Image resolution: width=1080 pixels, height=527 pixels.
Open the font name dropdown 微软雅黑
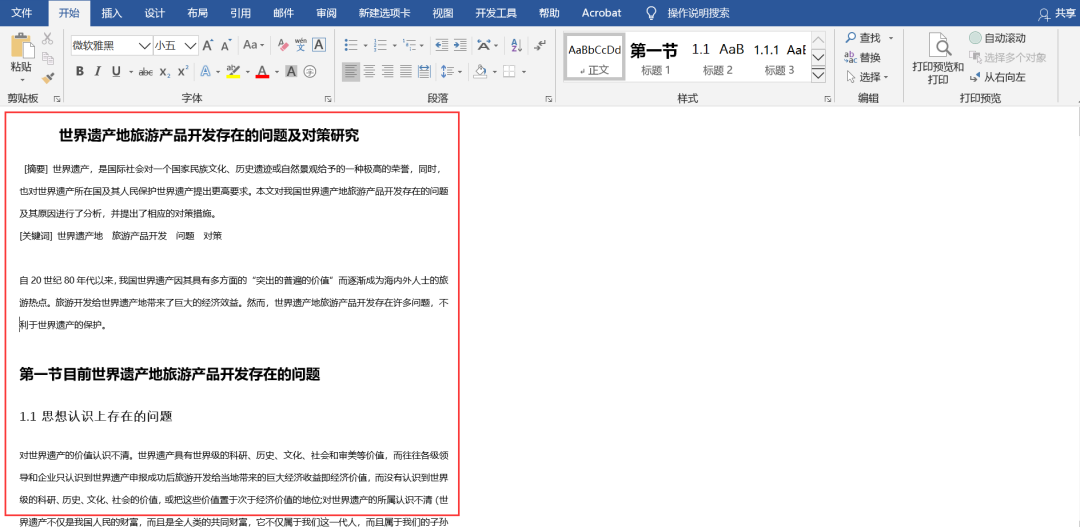click(145, 45)
